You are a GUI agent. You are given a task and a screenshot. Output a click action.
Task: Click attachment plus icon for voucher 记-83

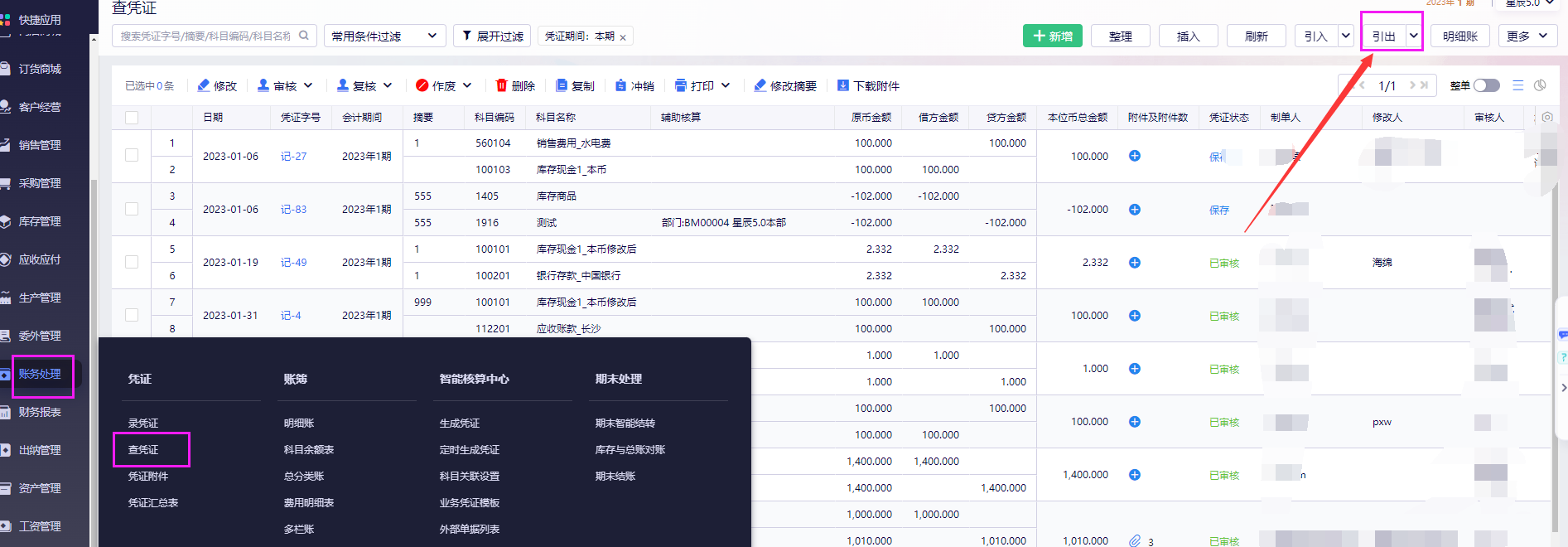click(x=1135, y=209)
